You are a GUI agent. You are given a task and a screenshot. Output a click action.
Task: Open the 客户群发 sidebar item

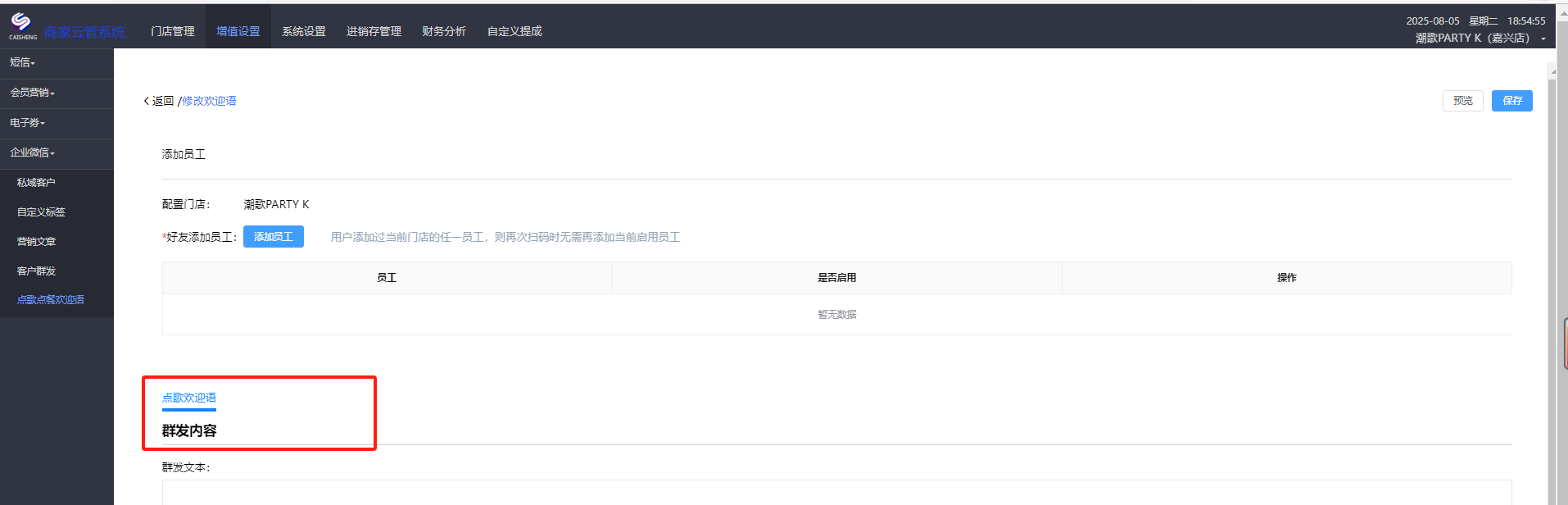36,271
